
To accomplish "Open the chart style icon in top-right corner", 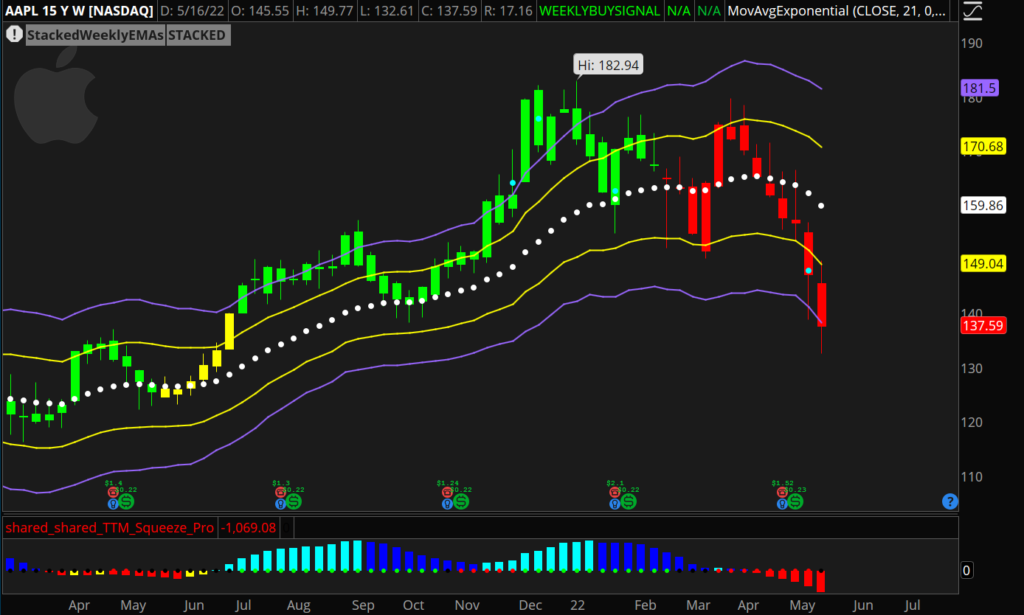I will coord(972,11).
